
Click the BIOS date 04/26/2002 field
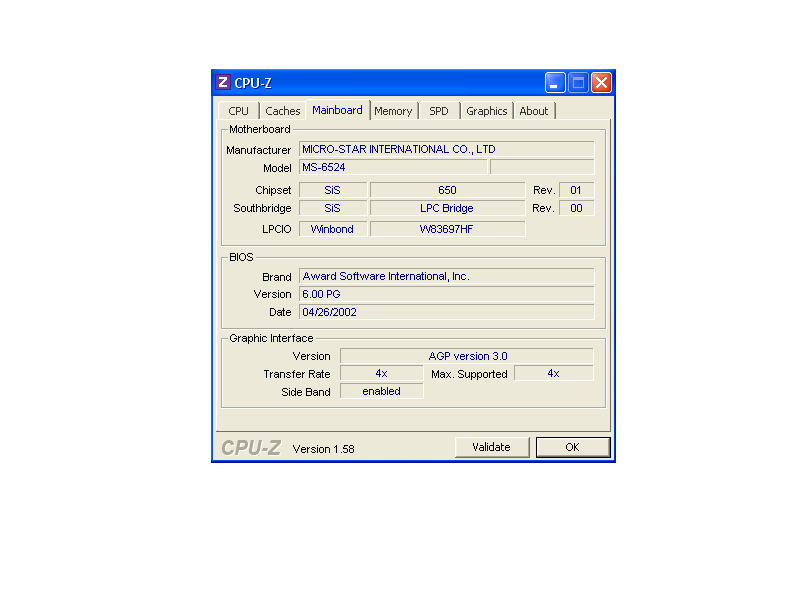pos(446,312)
